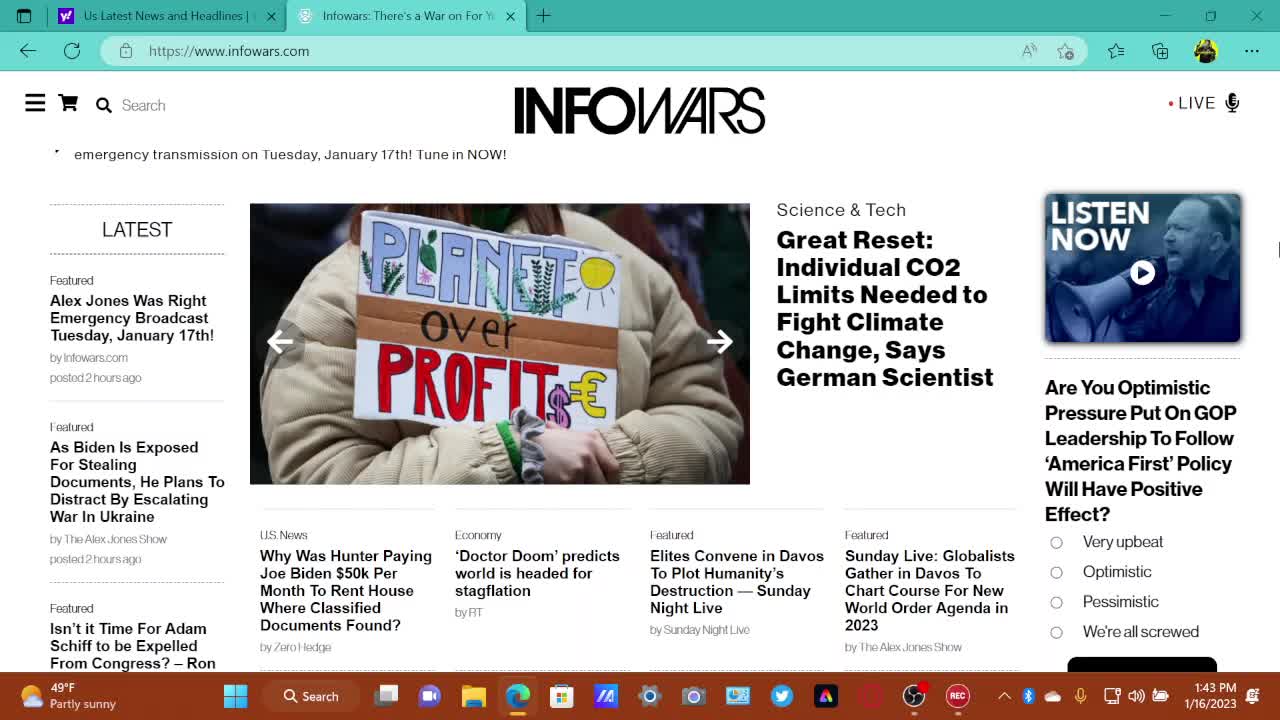Go to previous slide in carousel
The height and width of the screenshot is (720, 1280).
(280, 342)
